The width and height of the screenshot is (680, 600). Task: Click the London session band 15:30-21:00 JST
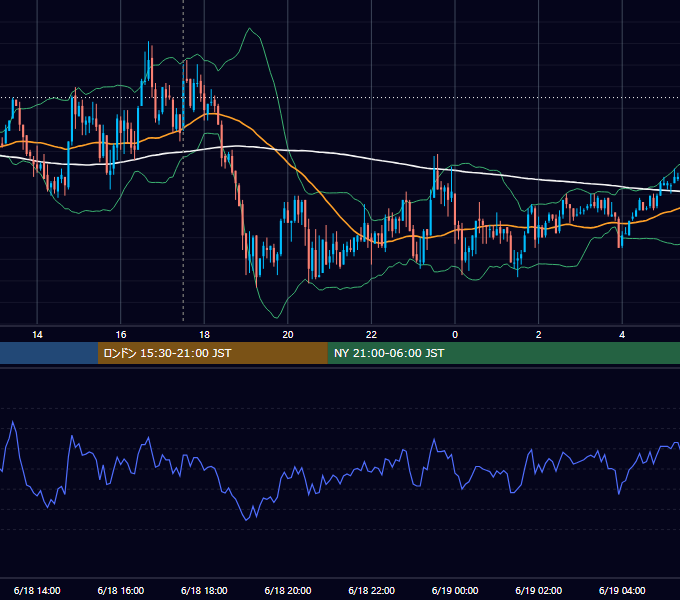point(212,353)
